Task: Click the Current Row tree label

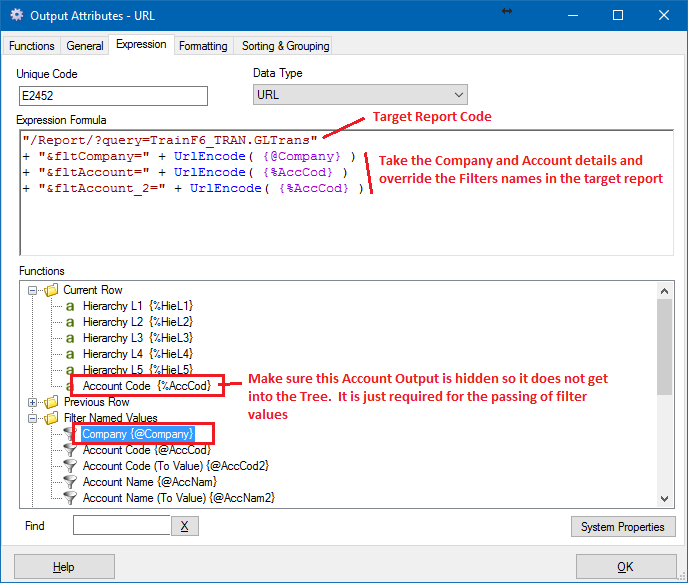Action: point(93,290)
